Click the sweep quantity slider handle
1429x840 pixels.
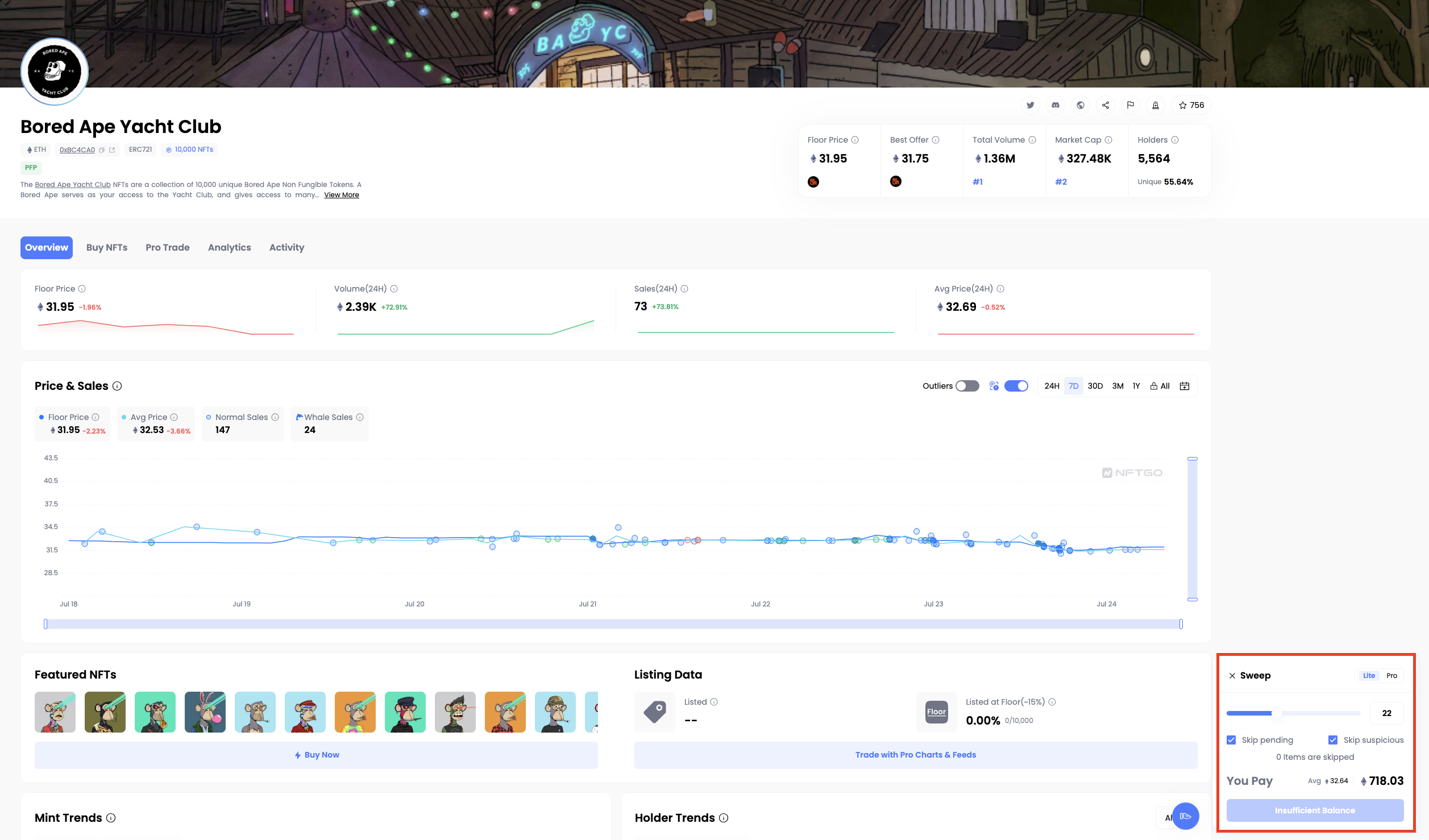(1277, 713)
